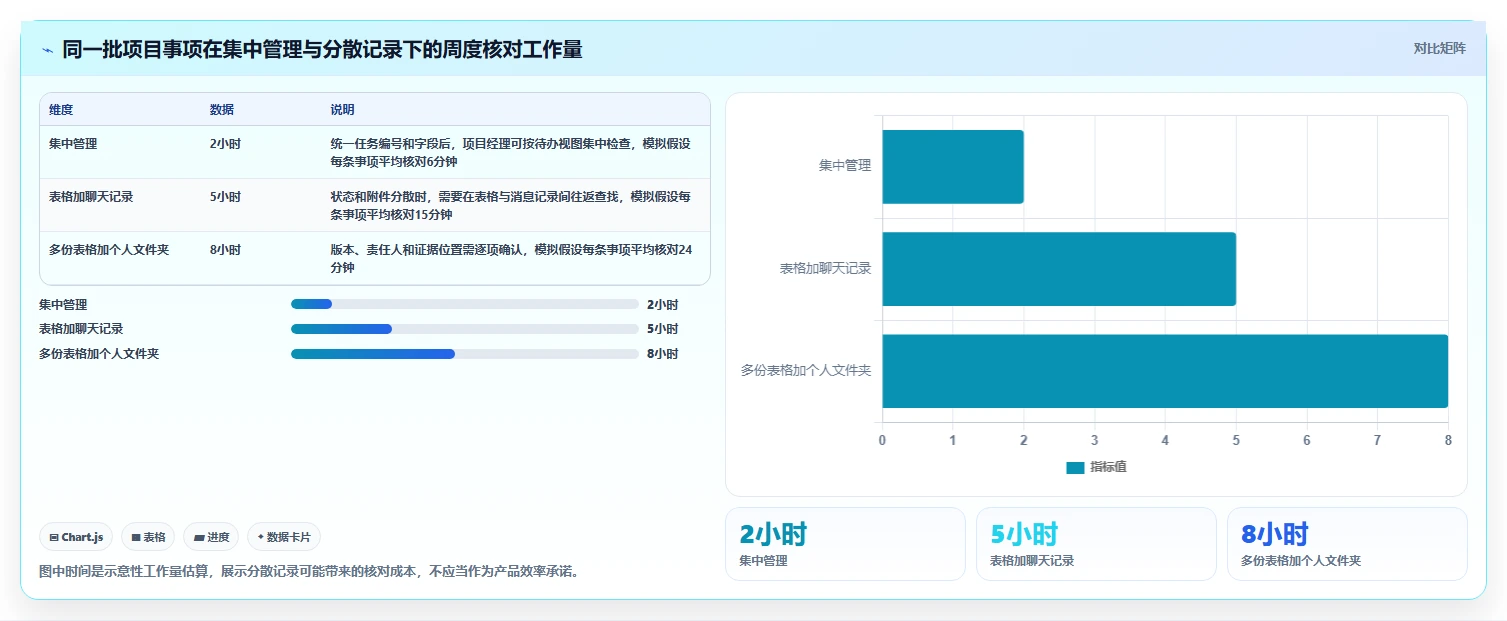Open the 5小时 表格加聊天记录 data card

pos(1096,544)
